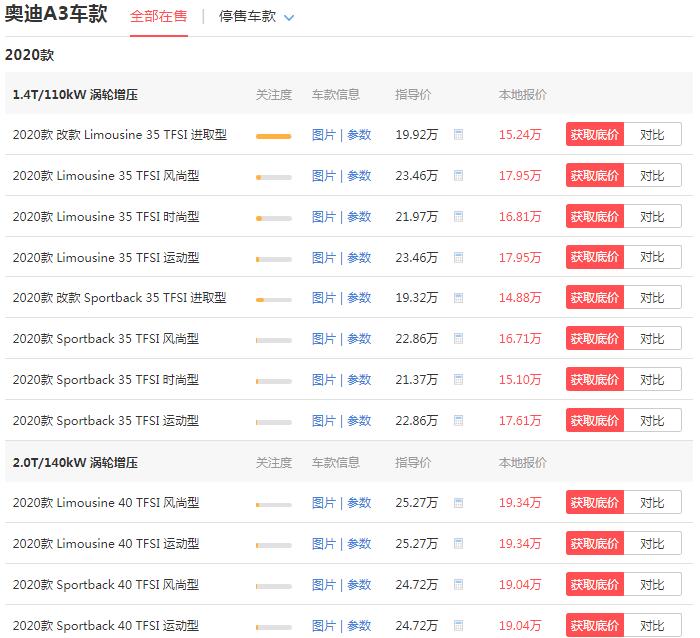Open 2020款 Sportback 40 TFSI 运动型 model
700x638 pixels.
pyautogui.click(x=106, y=625)
